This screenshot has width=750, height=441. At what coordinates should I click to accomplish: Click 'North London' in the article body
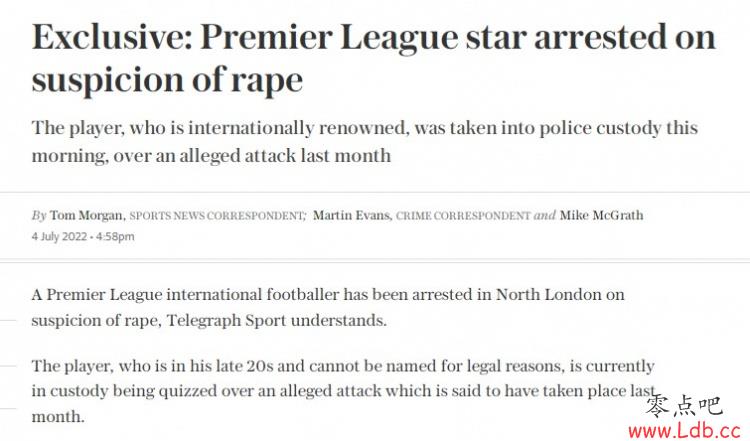548,294
